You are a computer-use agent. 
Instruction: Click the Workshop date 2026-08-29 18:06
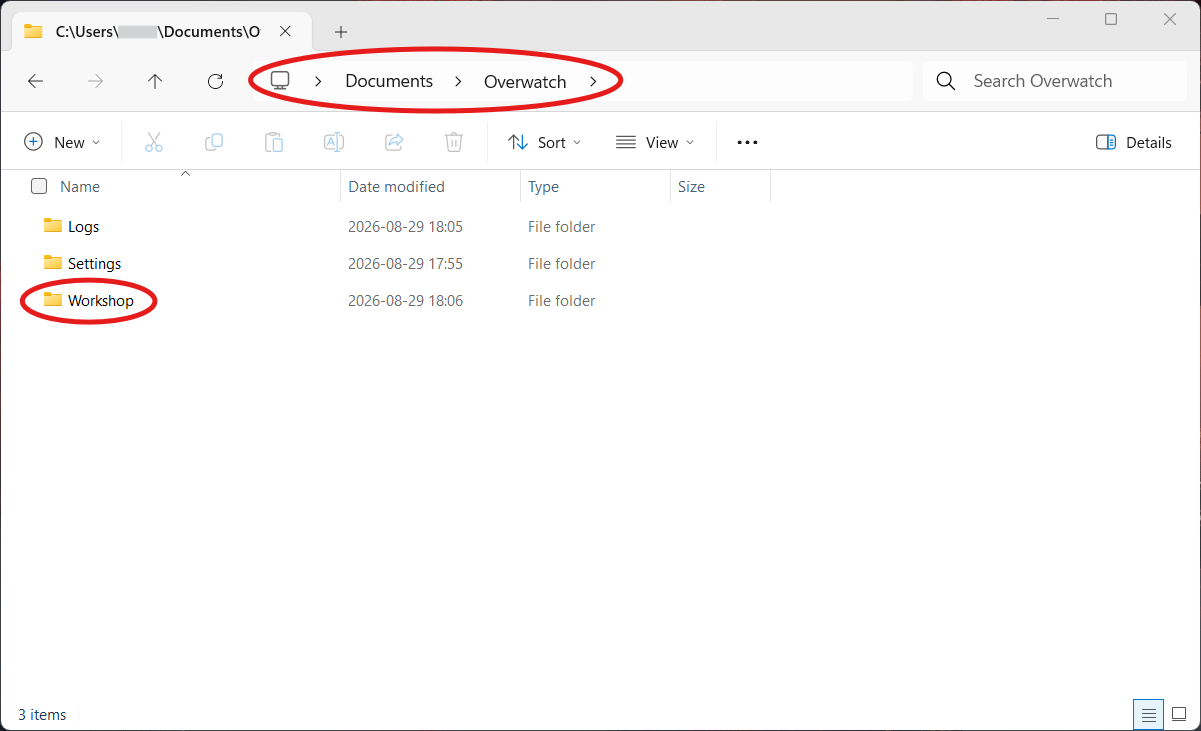[x=405, y=301]
